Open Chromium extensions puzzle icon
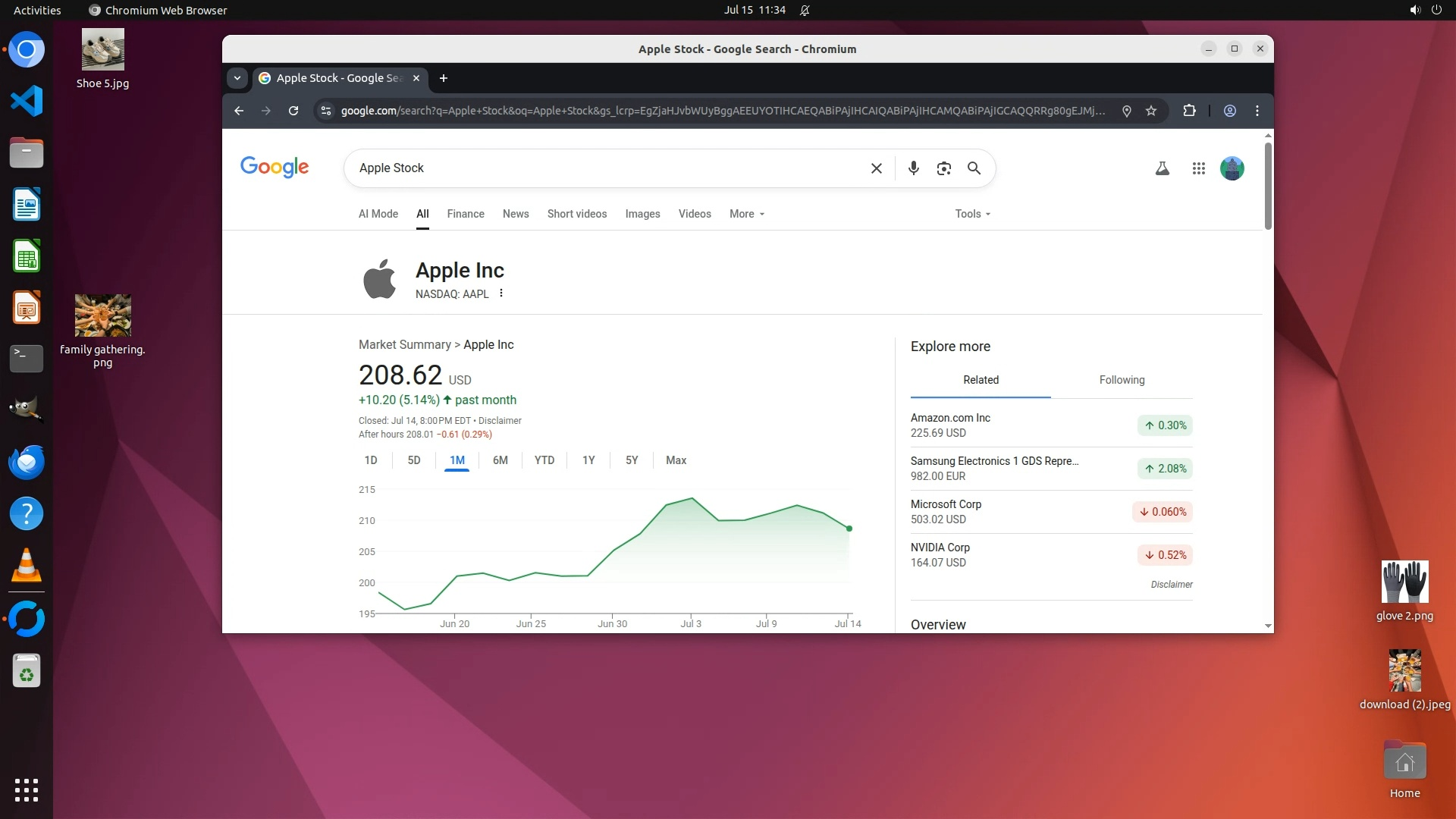Image resolution: width=1456 pixels, height=819 pixels. (x=1189, y=111)
